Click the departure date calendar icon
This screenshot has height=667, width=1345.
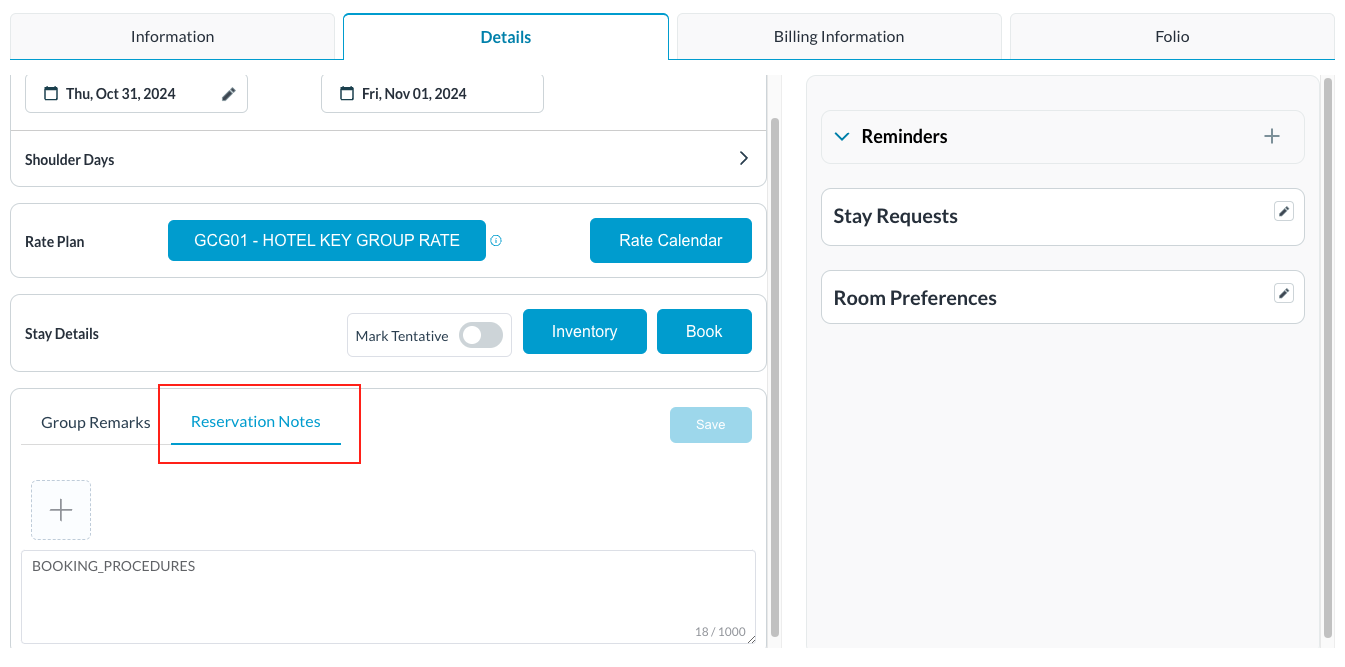[x=347, y=94]
